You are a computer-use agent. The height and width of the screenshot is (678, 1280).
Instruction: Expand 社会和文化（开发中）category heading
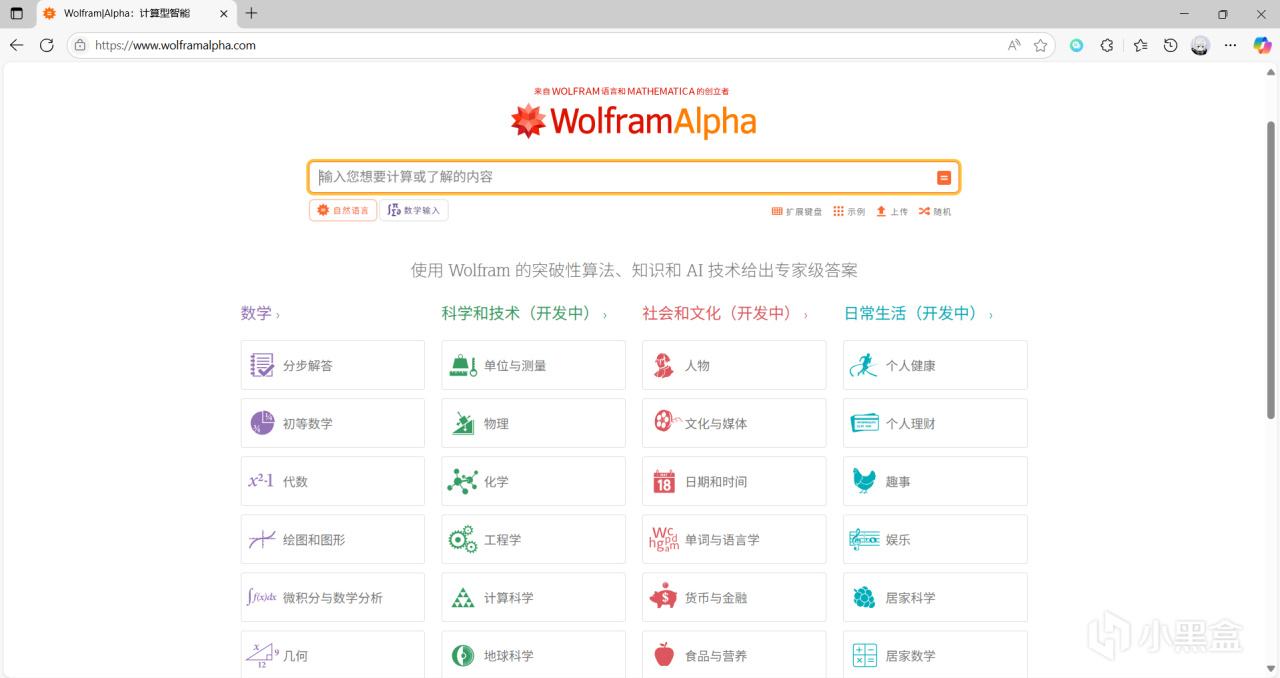click(x=725, y=313)
